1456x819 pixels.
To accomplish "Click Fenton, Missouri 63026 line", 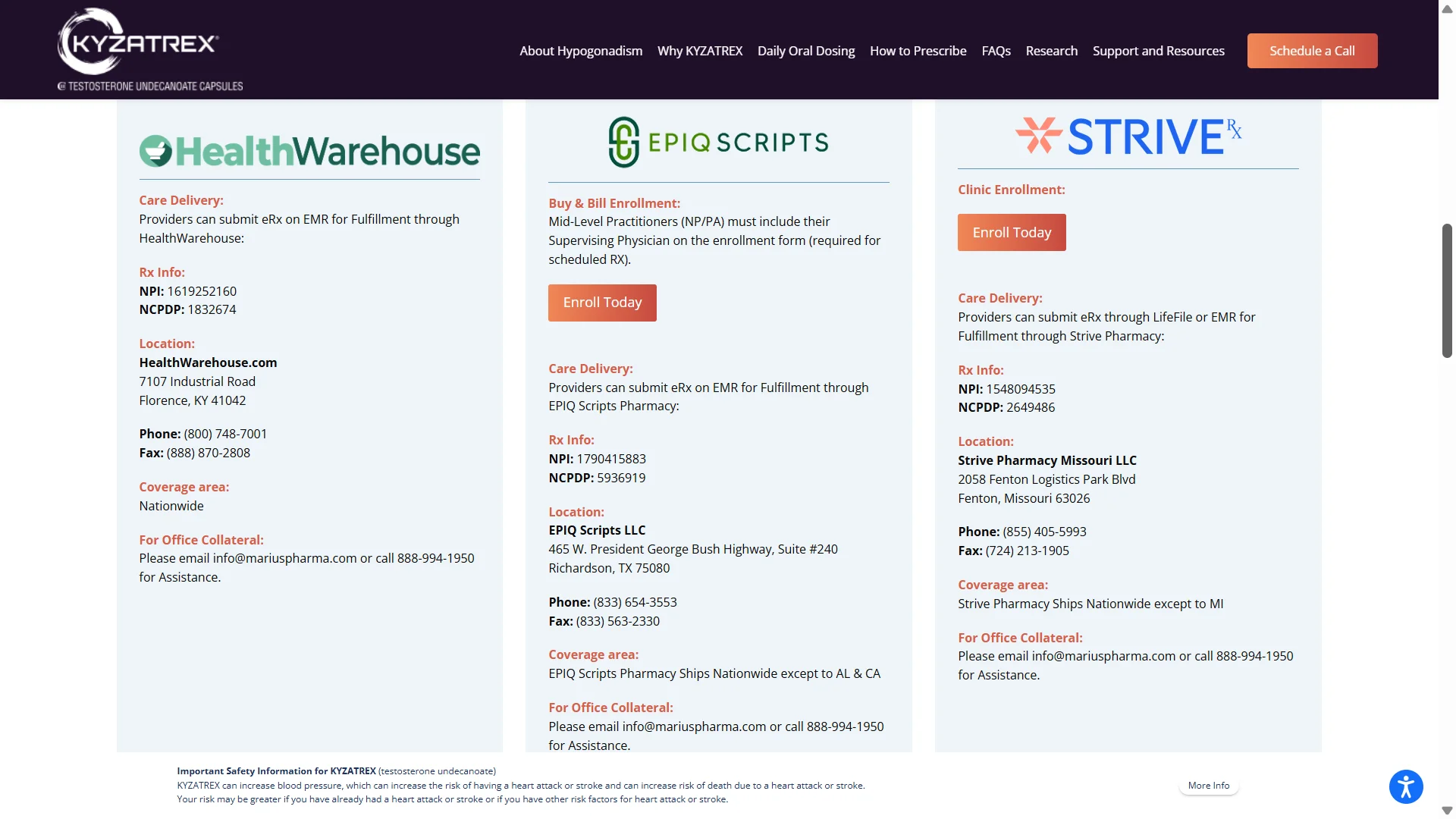I will [x=1024, y=498].
